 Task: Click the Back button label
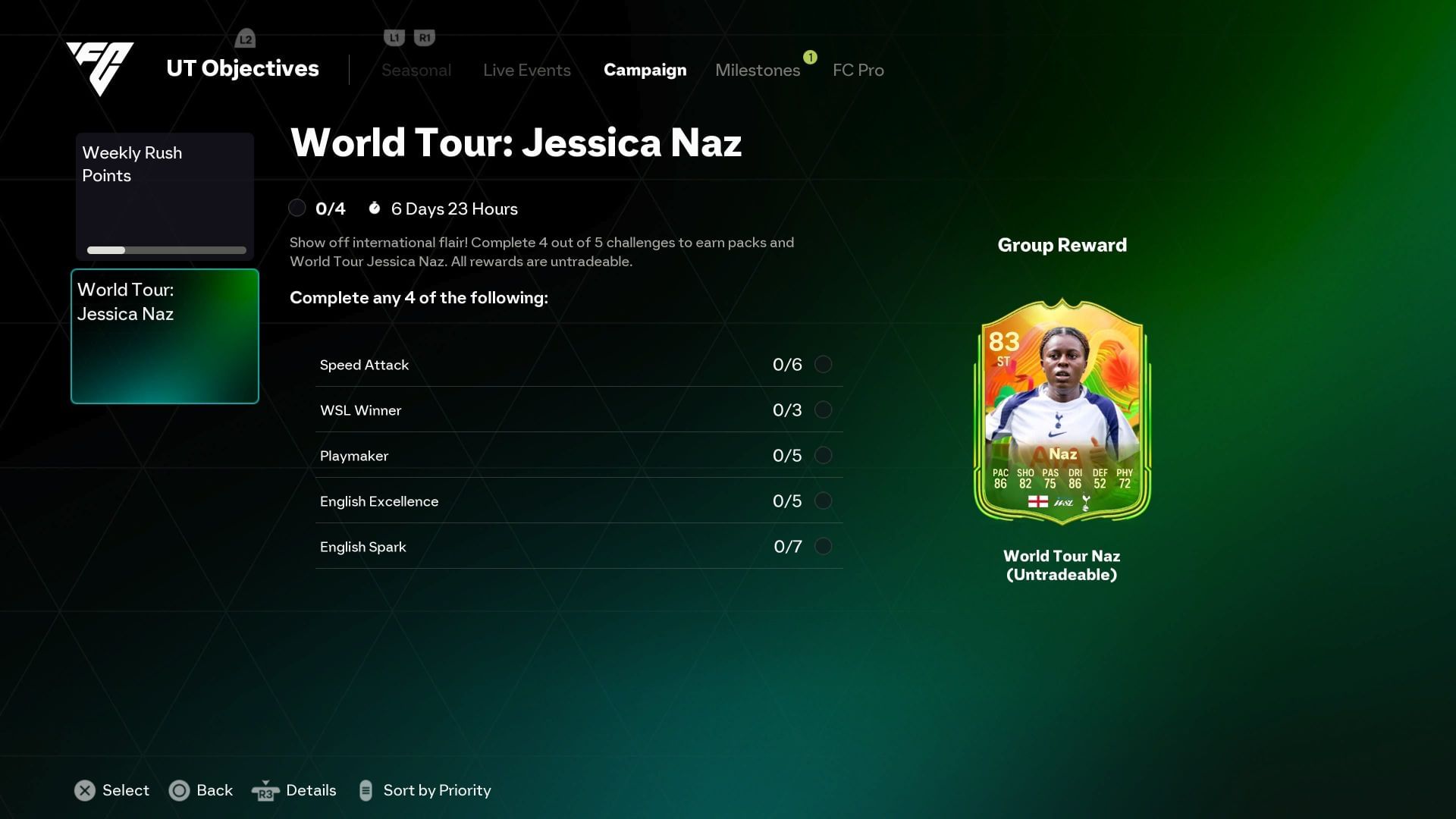pos(215,790)
